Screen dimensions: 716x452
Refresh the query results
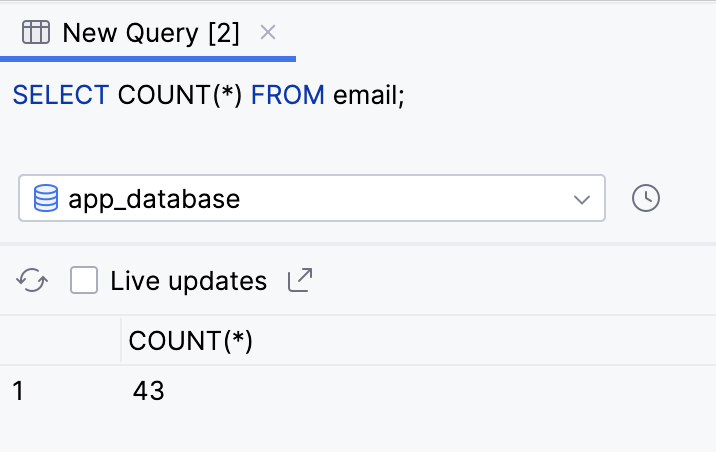tap(32, 281)
